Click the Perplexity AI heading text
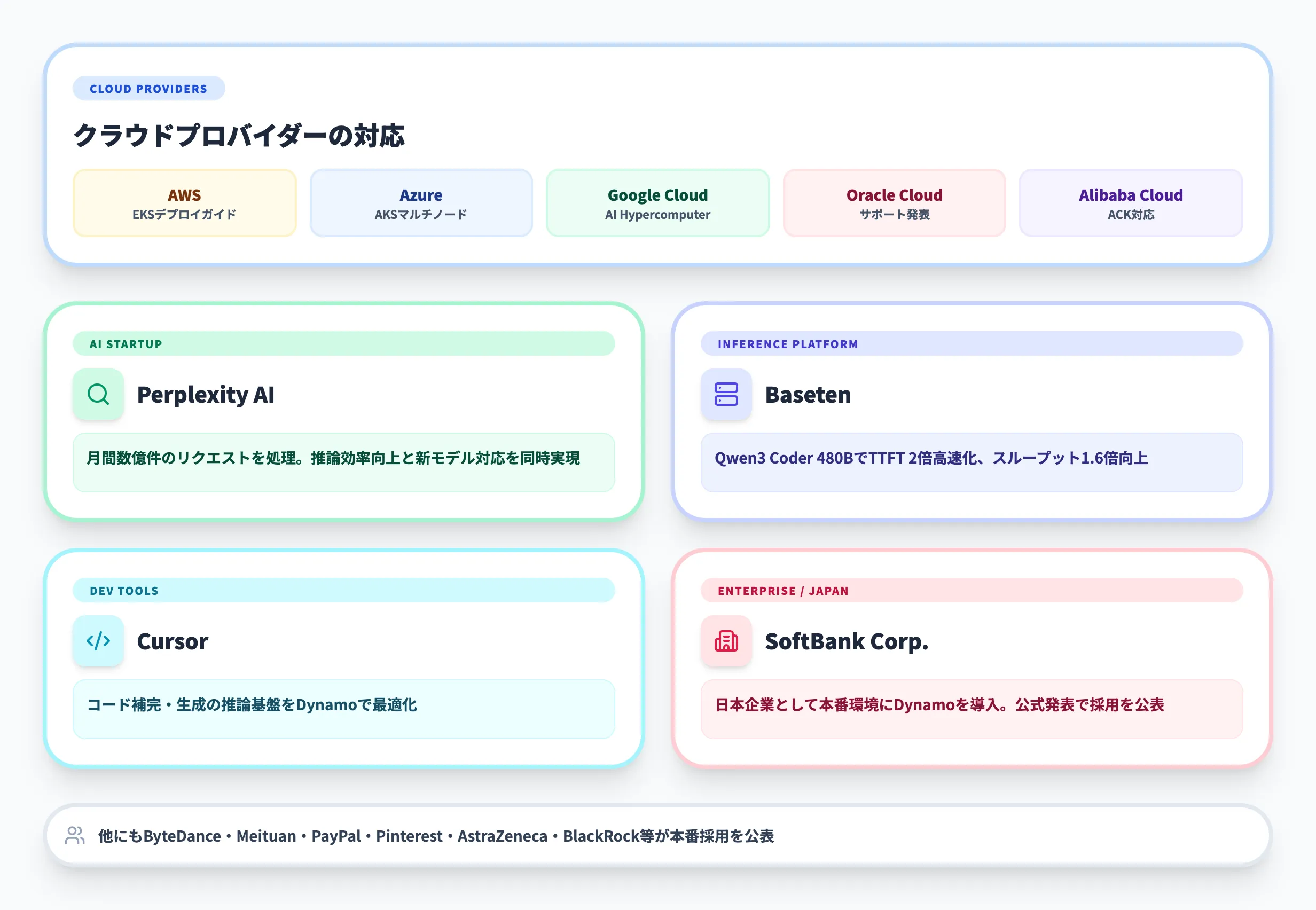This screenshot has width=1316, height=910. [x=206, y=395]
